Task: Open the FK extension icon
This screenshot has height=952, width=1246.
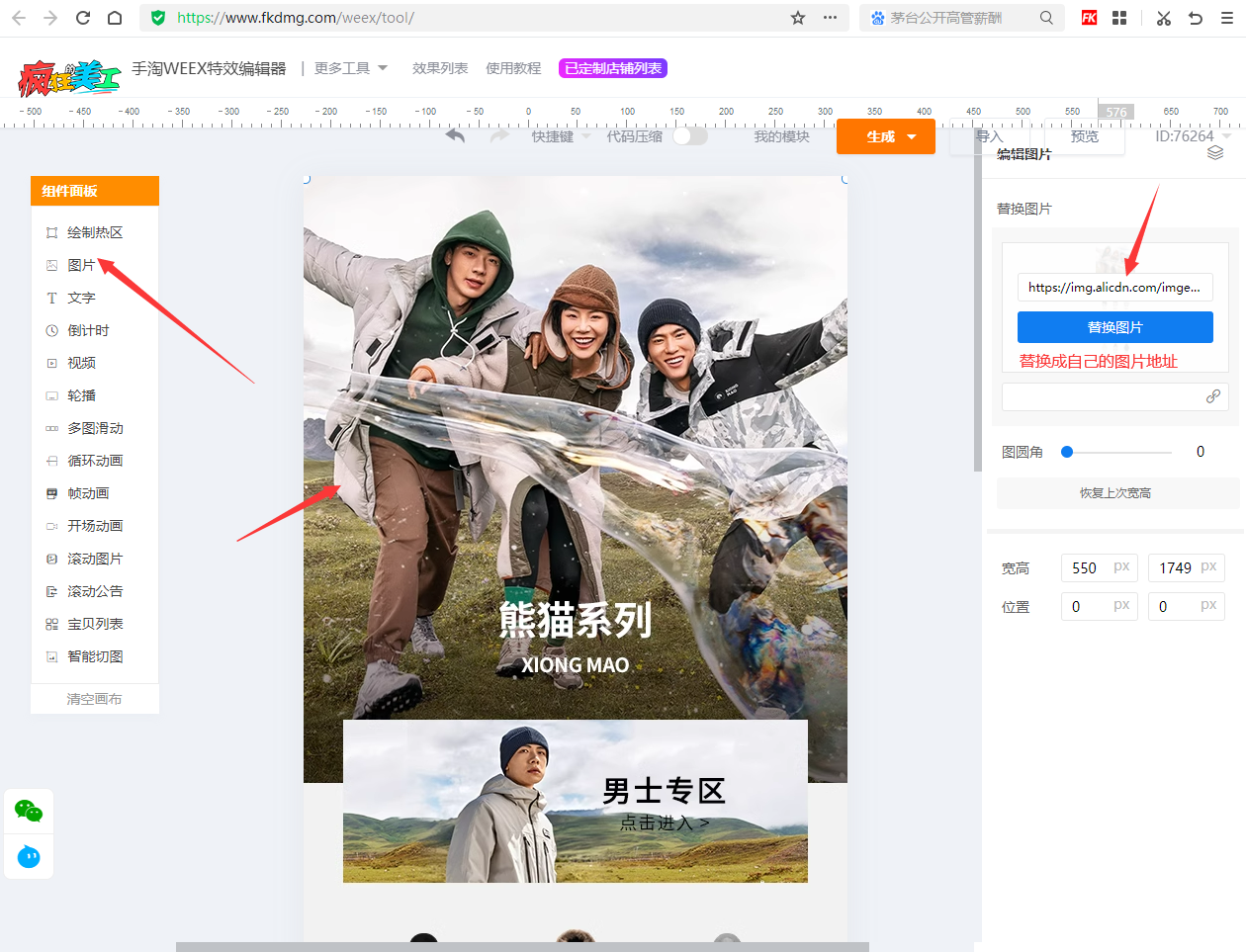Action: point(1089,18)
